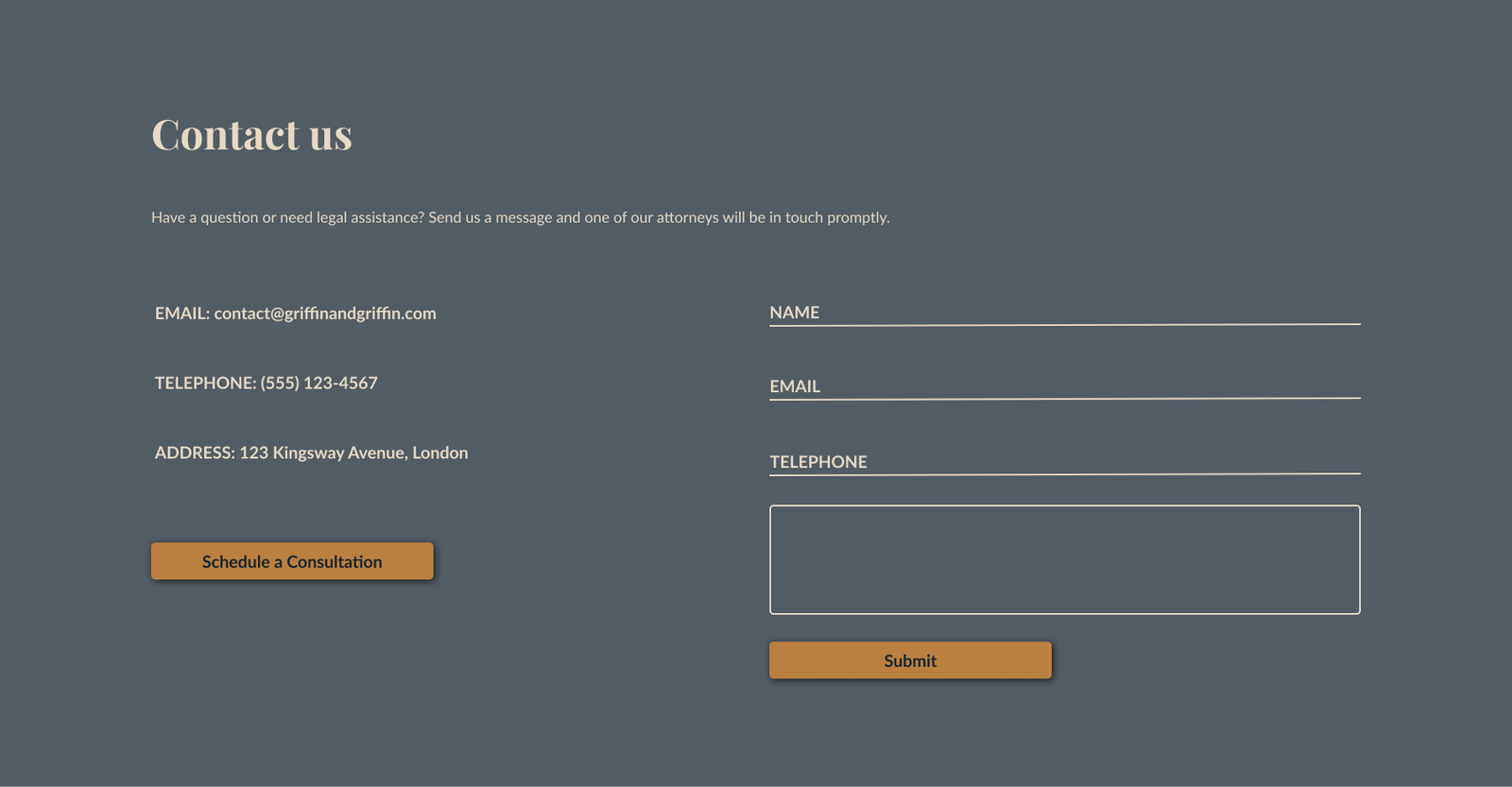Viewport: 1512px width, 787px height.
Task: Click the Schedule a Consultation button
Action: pos(292,561)
